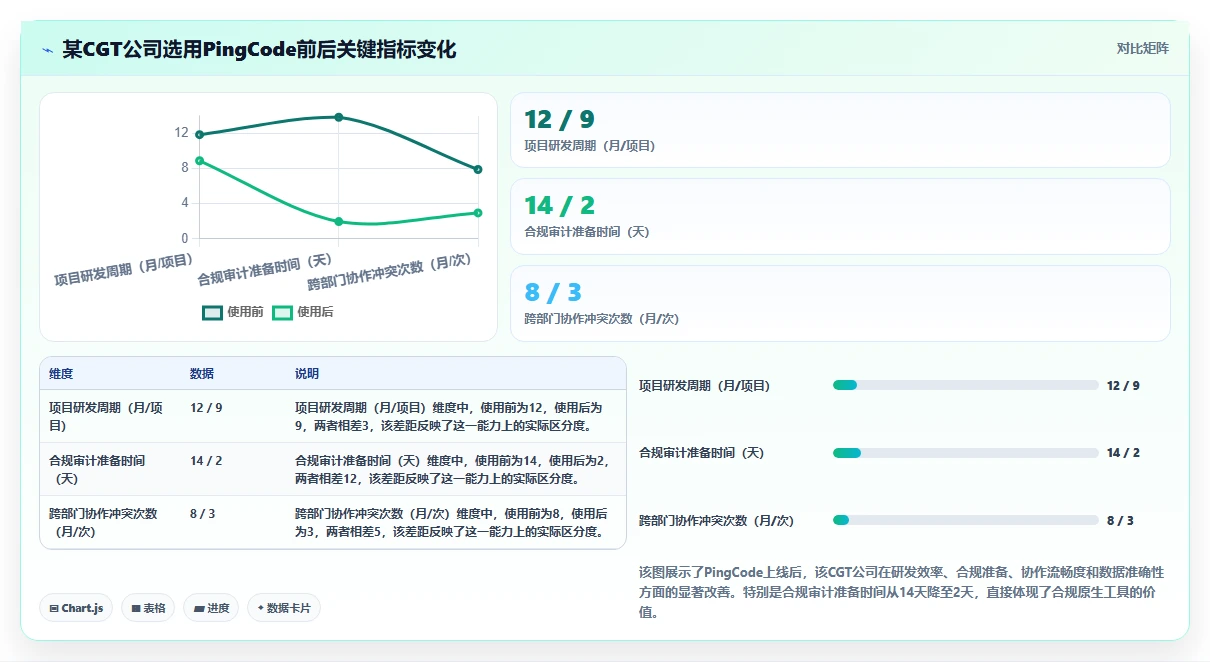
Task: Click the lightning icon beside the title
Action: 48,49
